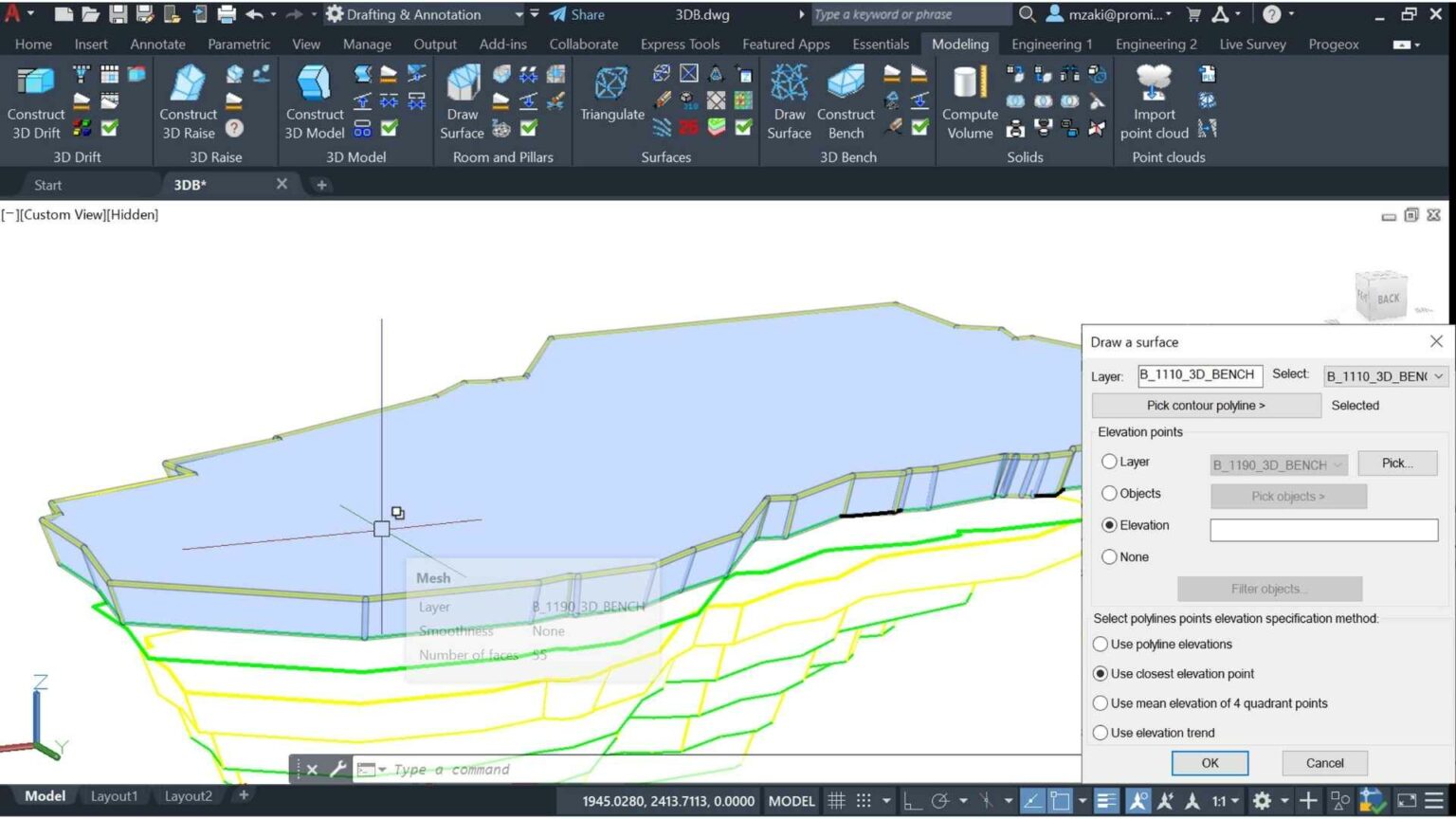Screen dimensions: 1456x819
Task: Enable Use elevation trend option
Action: point(1101,733)
